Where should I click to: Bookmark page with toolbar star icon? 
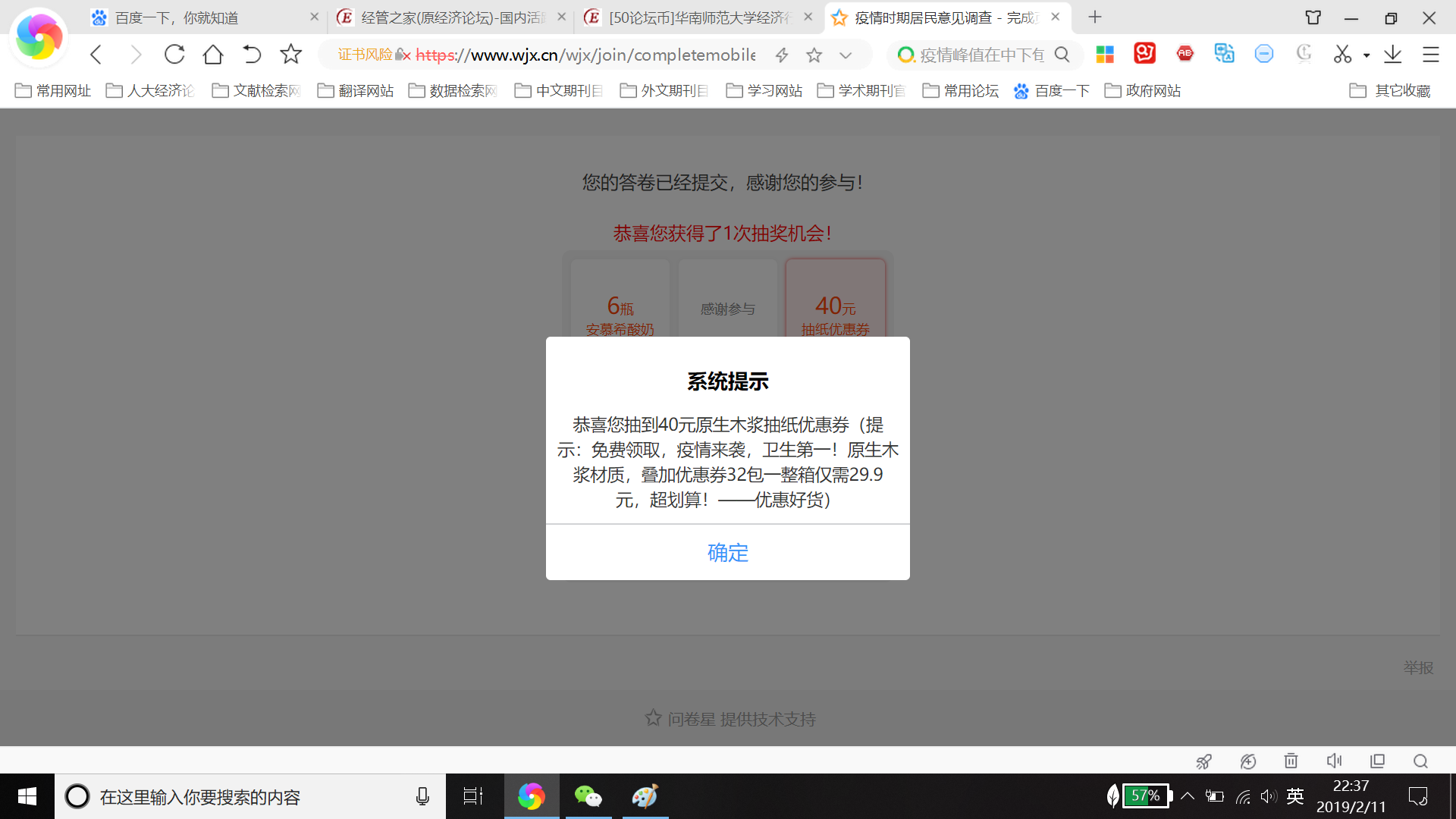[x=290, y=55]
